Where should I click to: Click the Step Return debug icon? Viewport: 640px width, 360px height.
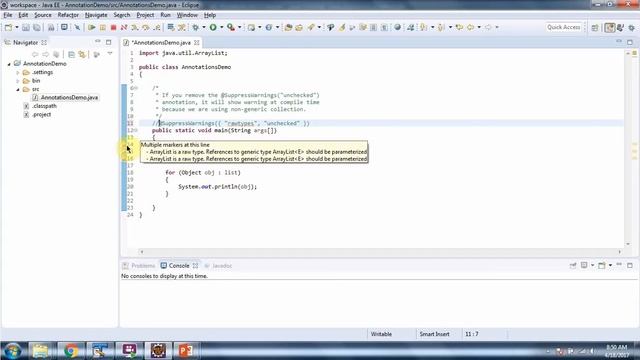[157, 27]
